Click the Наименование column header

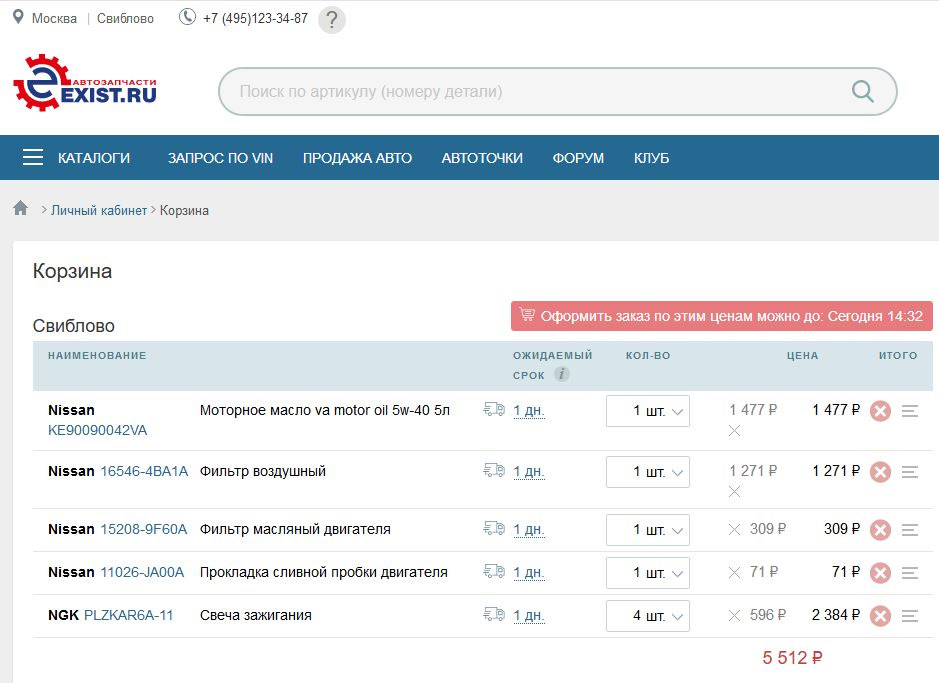[x=97, y=356]
